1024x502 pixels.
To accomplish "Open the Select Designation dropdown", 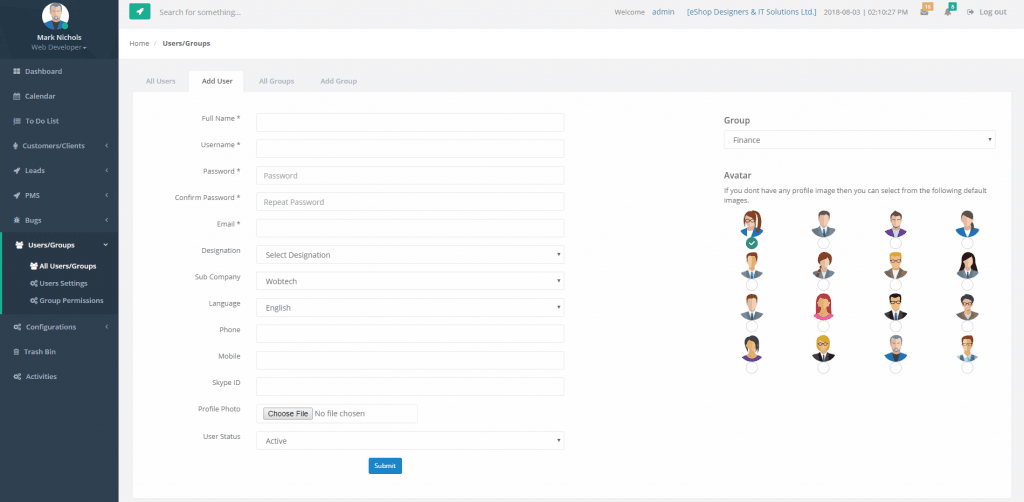I will click(x=410, y=255).
